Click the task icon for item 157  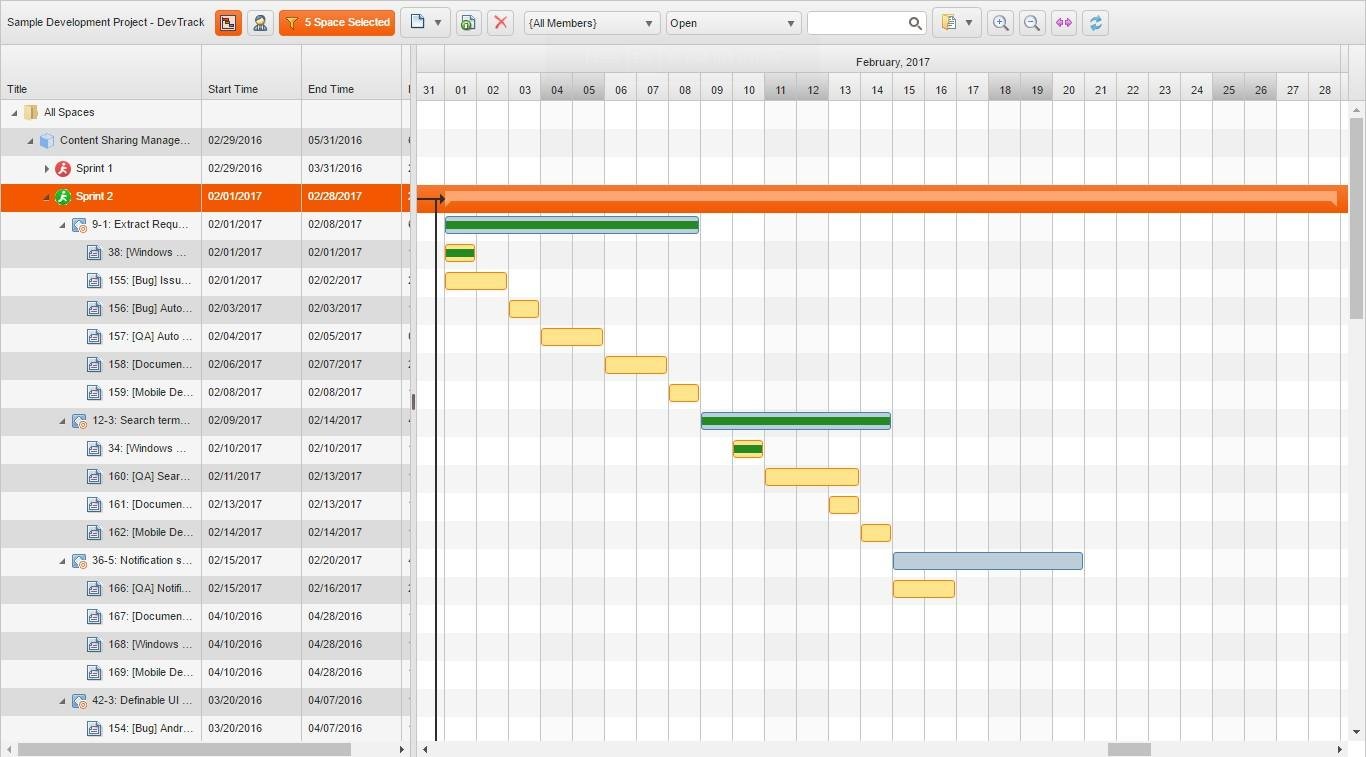(94, 337)
